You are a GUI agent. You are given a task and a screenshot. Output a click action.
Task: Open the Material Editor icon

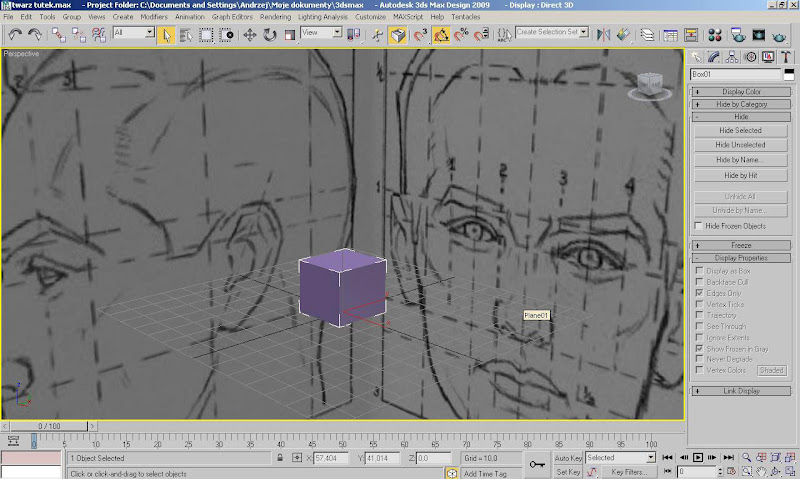(715, 34)
